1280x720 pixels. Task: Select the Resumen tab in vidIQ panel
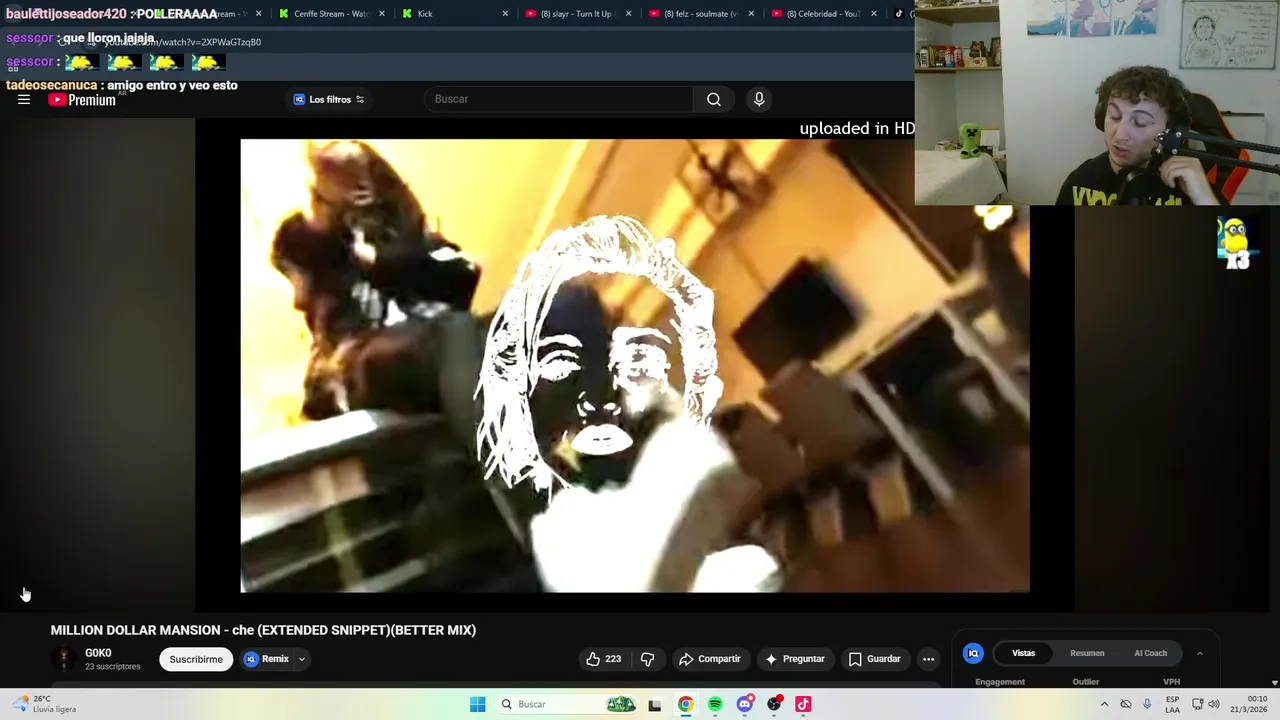pyautogui.click(x=1087, y=653)
